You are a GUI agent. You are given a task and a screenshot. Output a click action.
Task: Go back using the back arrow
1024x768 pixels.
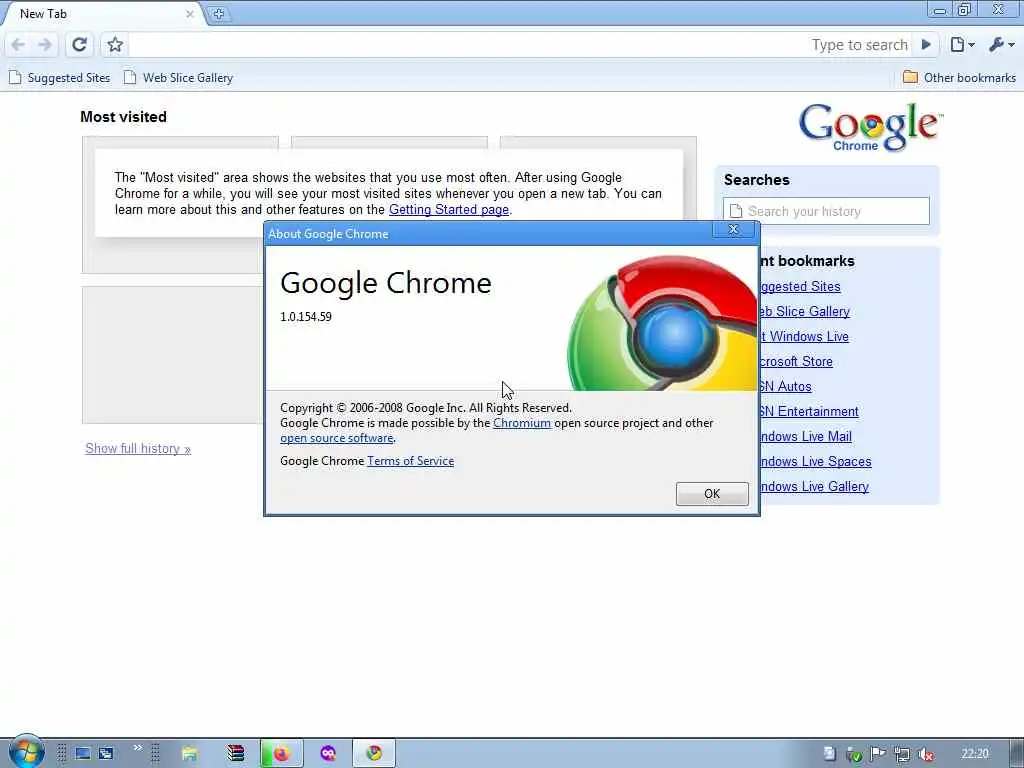pyautogui.click(x=18, y=44)
